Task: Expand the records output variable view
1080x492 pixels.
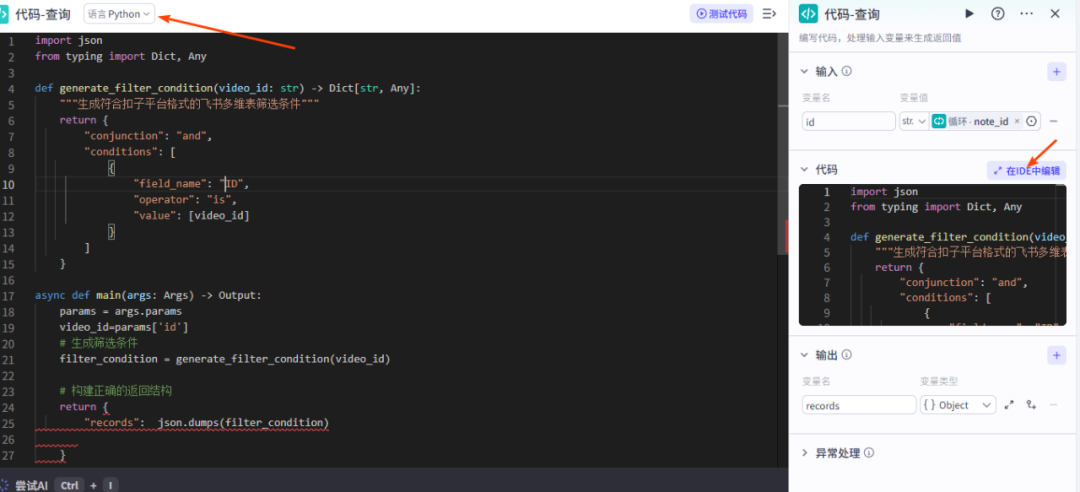Action: (x=1009, y=405)
